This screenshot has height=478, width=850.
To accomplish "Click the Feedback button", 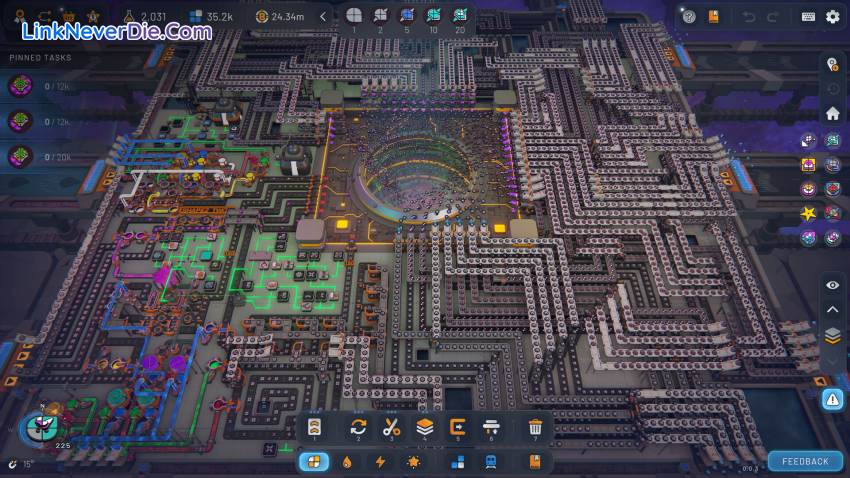I will click(x=805, y=461).
